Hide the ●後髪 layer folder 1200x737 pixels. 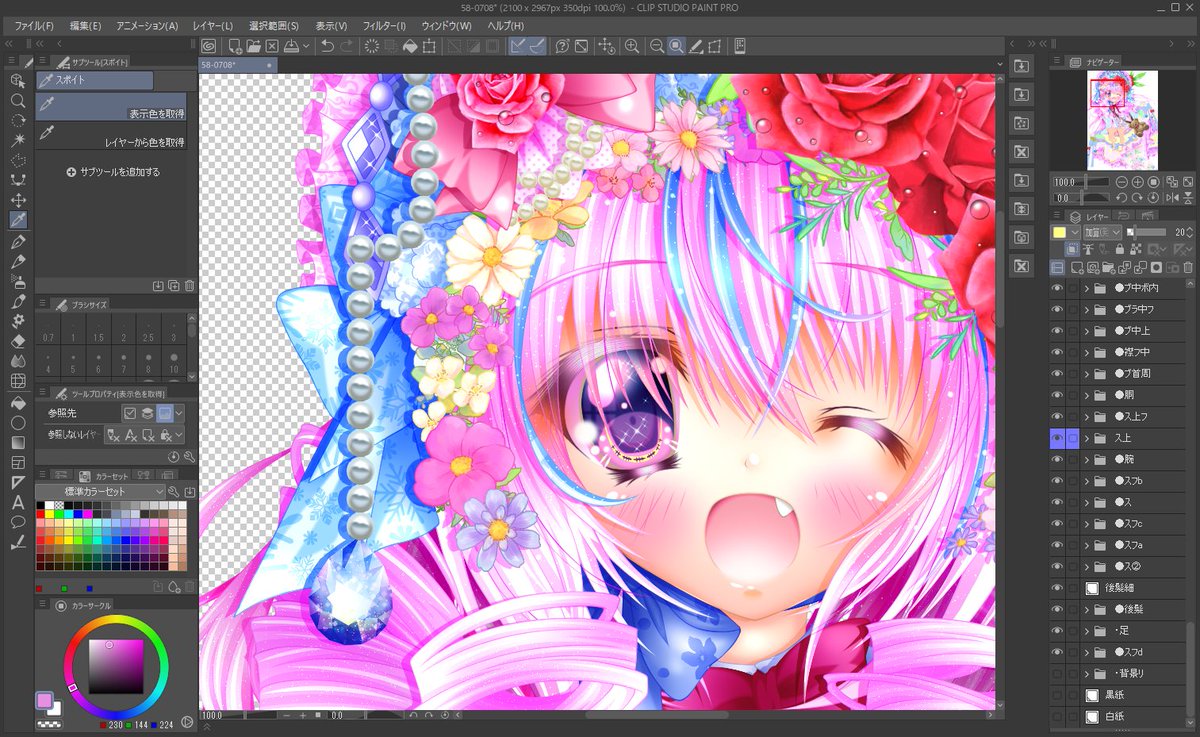(1057, 609)
